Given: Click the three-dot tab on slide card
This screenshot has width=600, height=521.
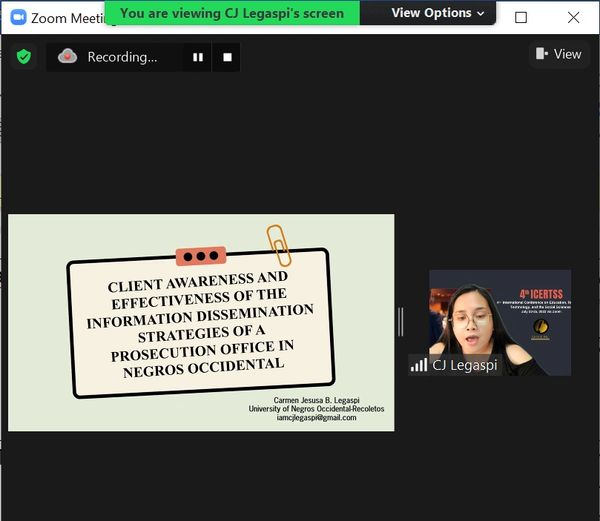Looking at the screenshot, I should click(x=201, y=256).
